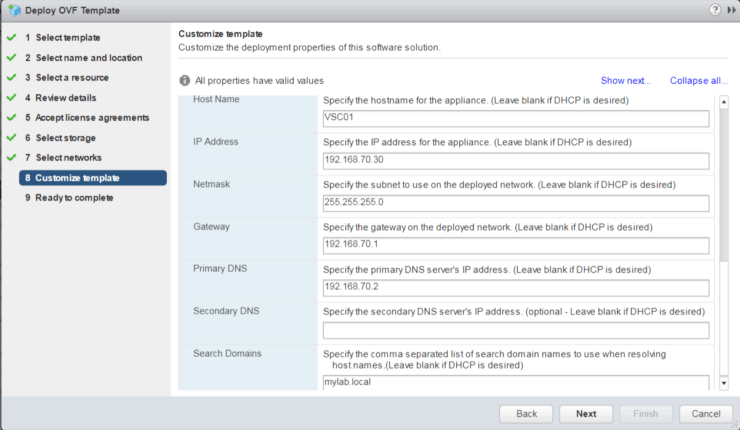Collapse all property groups
Viewport: 740px width, 430px height.
click(x=698, y=80)
